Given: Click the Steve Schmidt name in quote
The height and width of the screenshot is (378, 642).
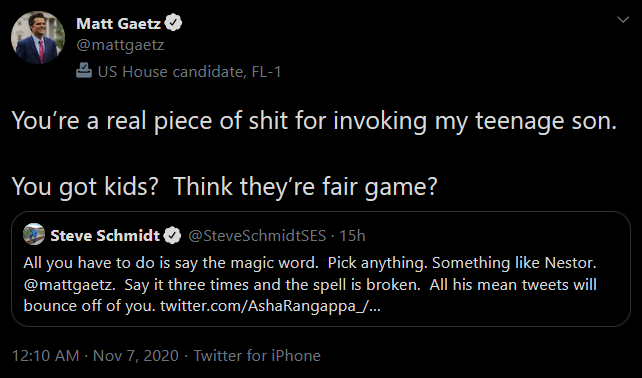Looking at the screenshot, I should pos(105,235).
